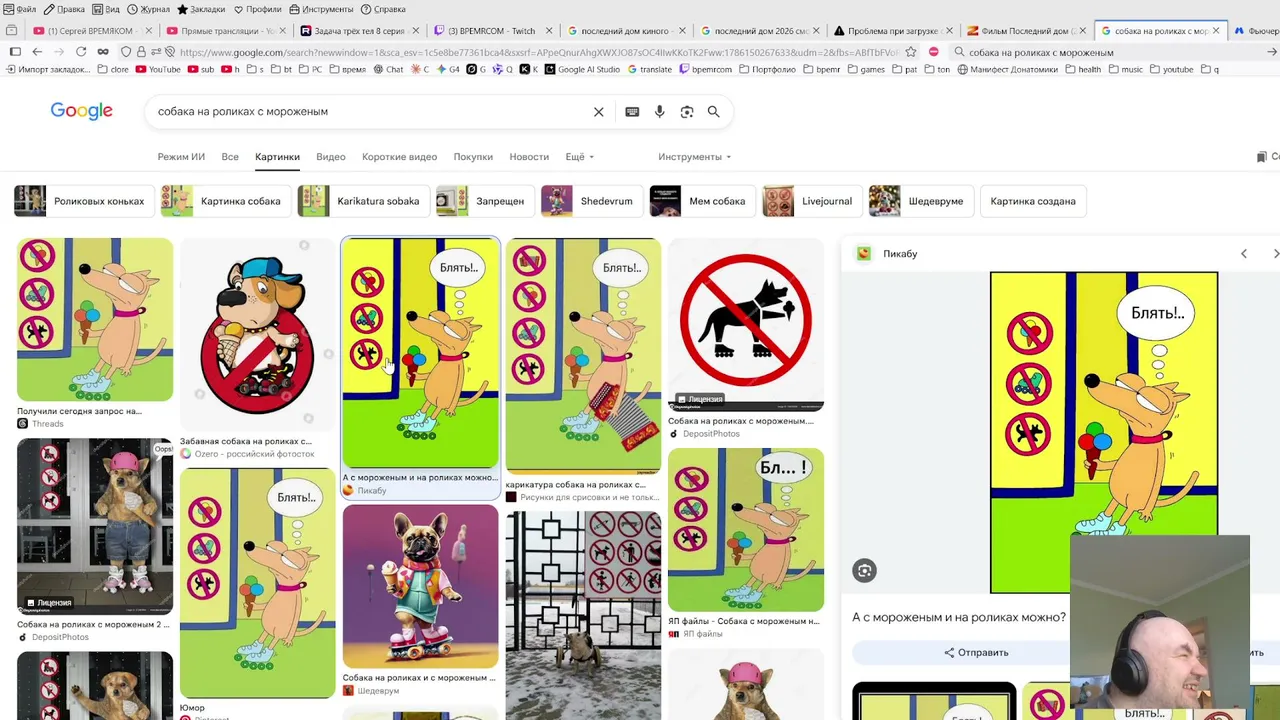
Task: Filter images by Картинка создана chip
Action: point(1033,201)
